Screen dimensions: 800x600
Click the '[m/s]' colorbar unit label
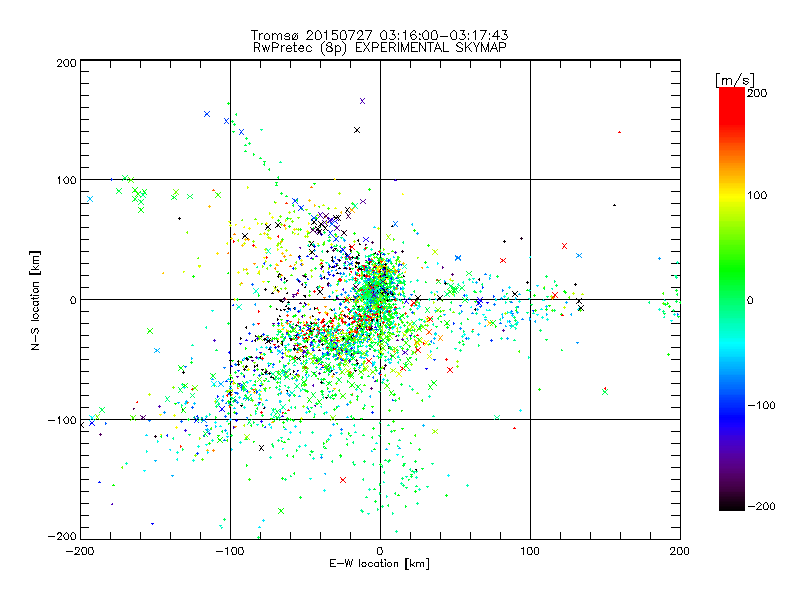pyautogui.click(x=735, y=80)
